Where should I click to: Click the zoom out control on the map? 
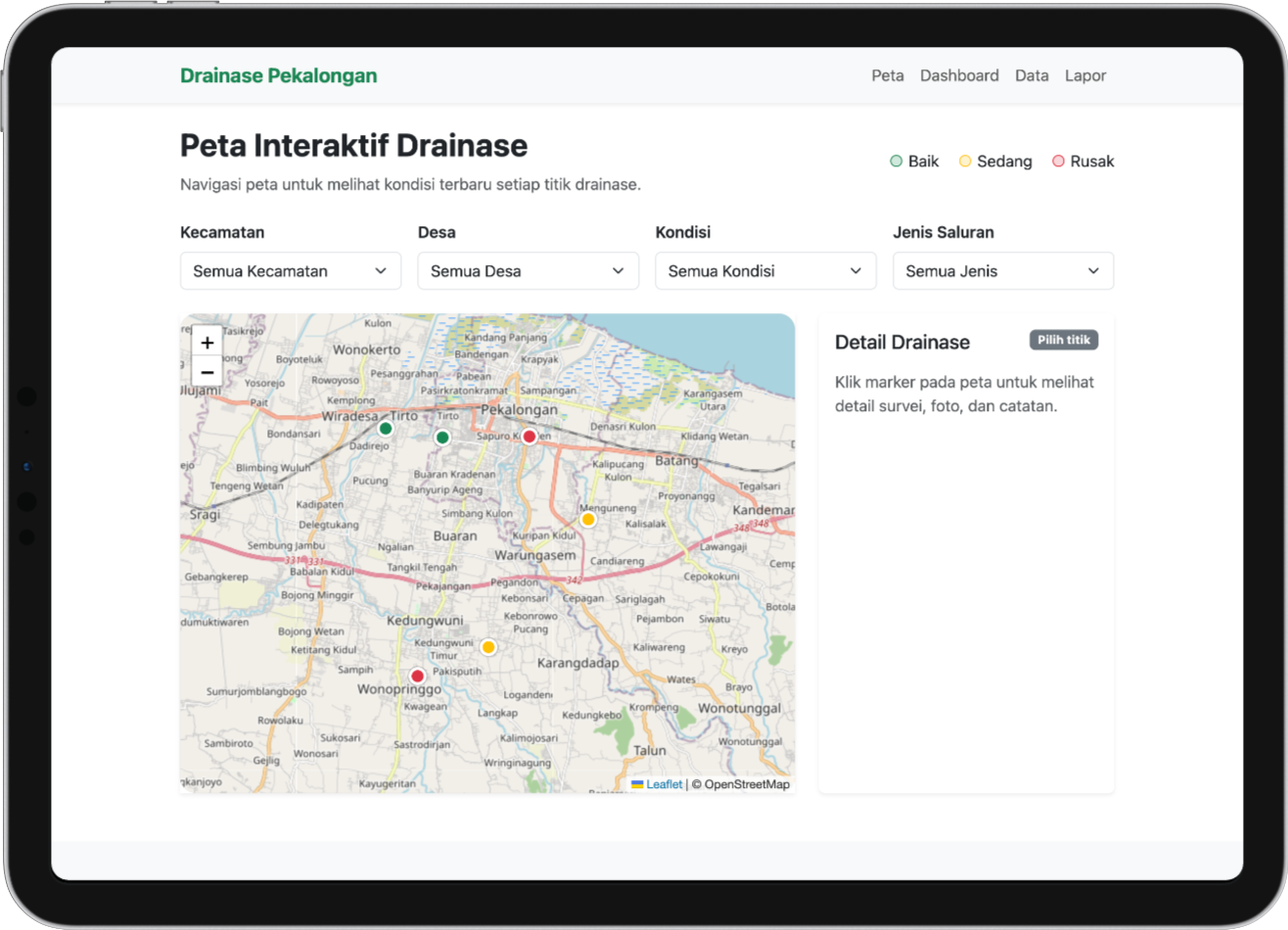pos(207,371)
